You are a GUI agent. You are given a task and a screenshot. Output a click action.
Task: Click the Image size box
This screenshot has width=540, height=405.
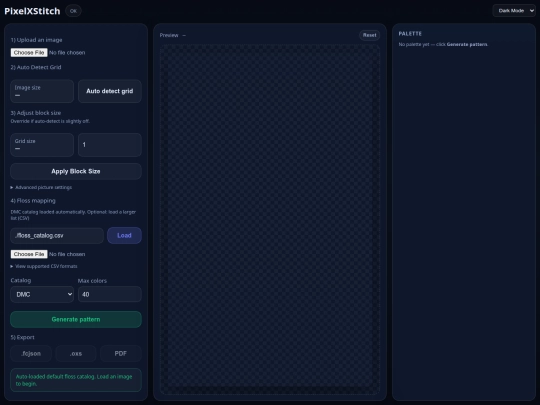point(42,91)
